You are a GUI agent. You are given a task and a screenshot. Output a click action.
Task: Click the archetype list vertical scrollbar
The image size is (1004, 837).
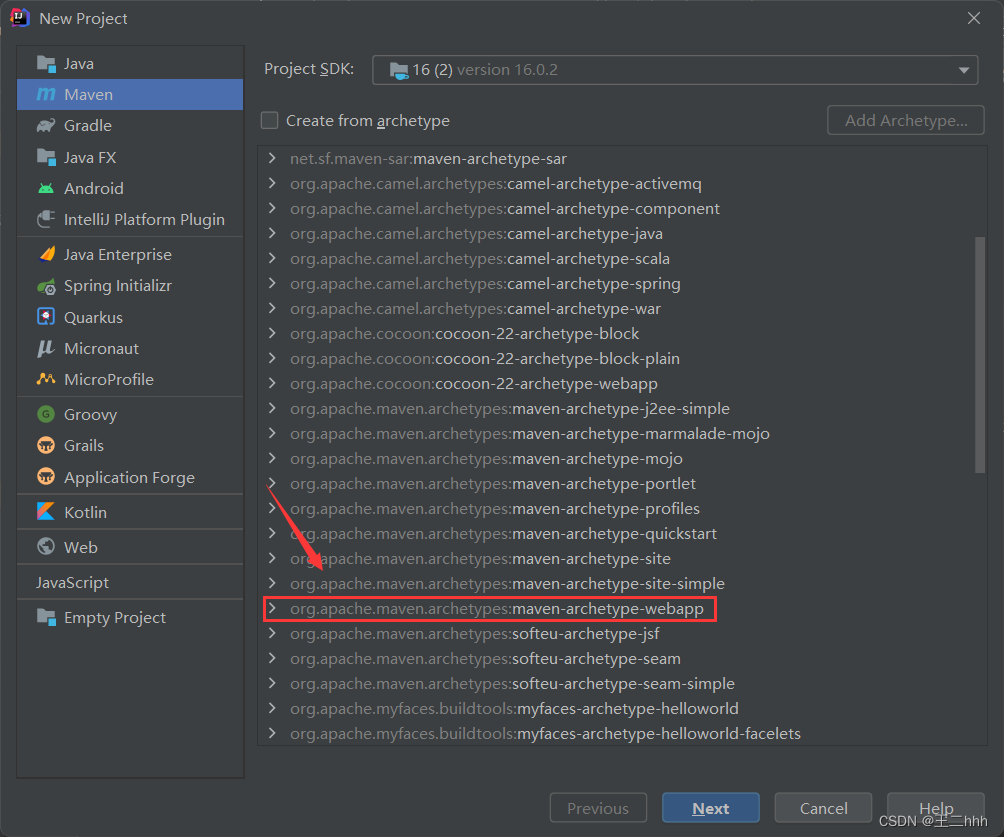point(979,355)
